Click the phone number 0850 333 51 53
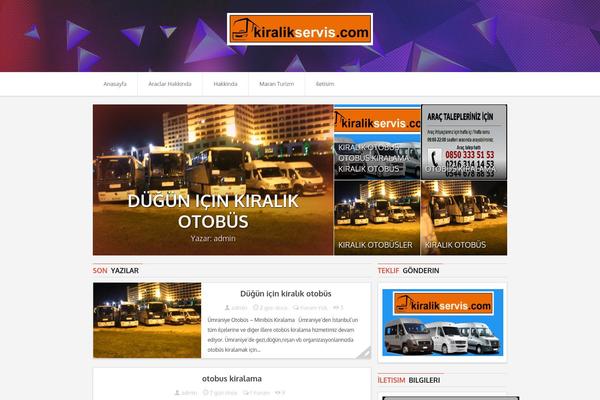 pos(470,155)
